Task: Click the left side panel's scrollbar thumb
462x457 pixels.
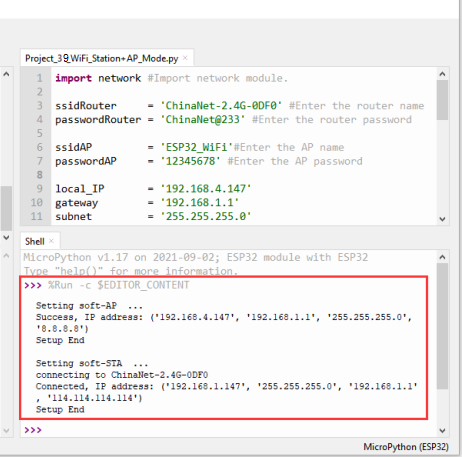Action: tap(6, 208)
